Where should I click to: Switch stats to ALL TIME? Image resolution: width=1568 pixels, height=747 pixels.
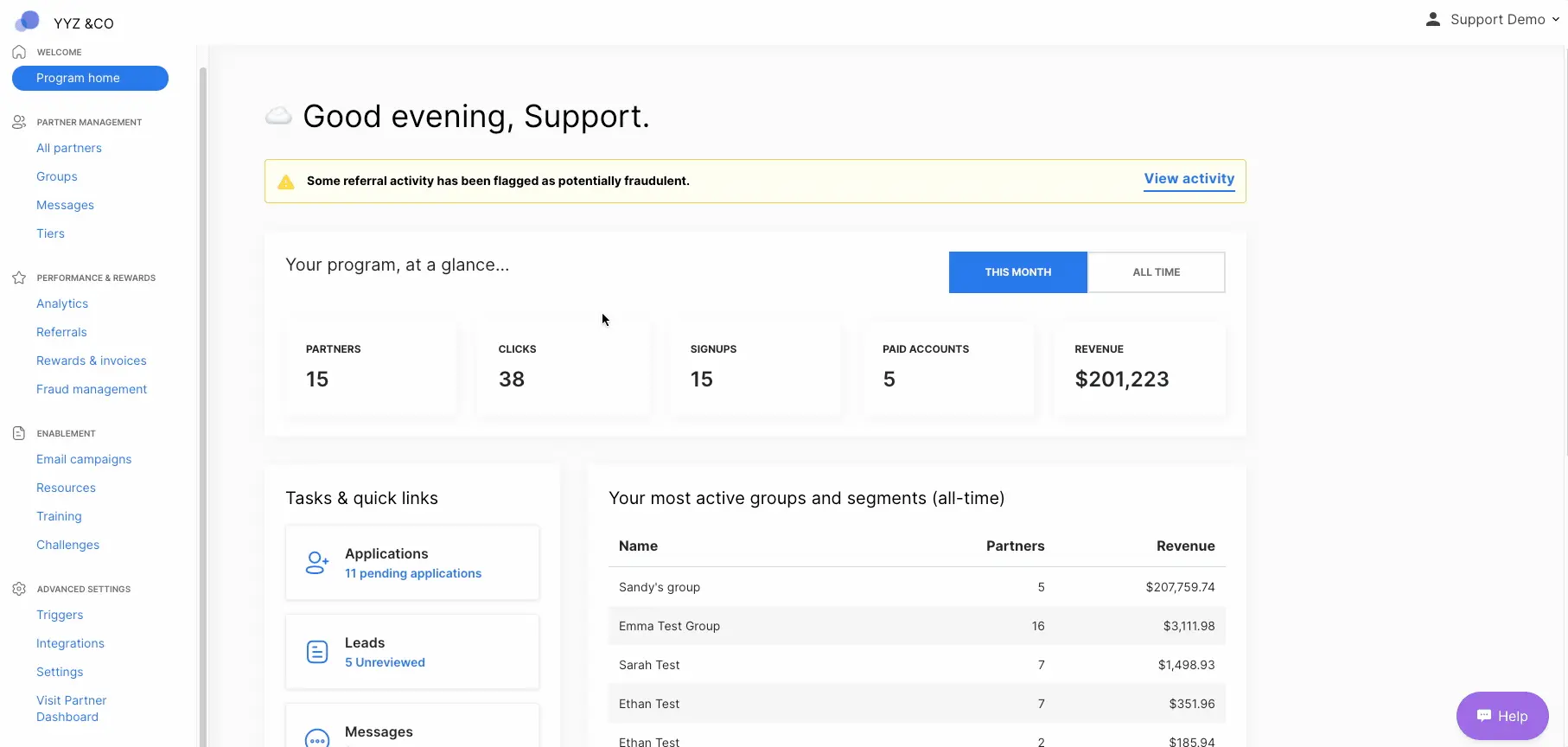[x=1156, y=272]
